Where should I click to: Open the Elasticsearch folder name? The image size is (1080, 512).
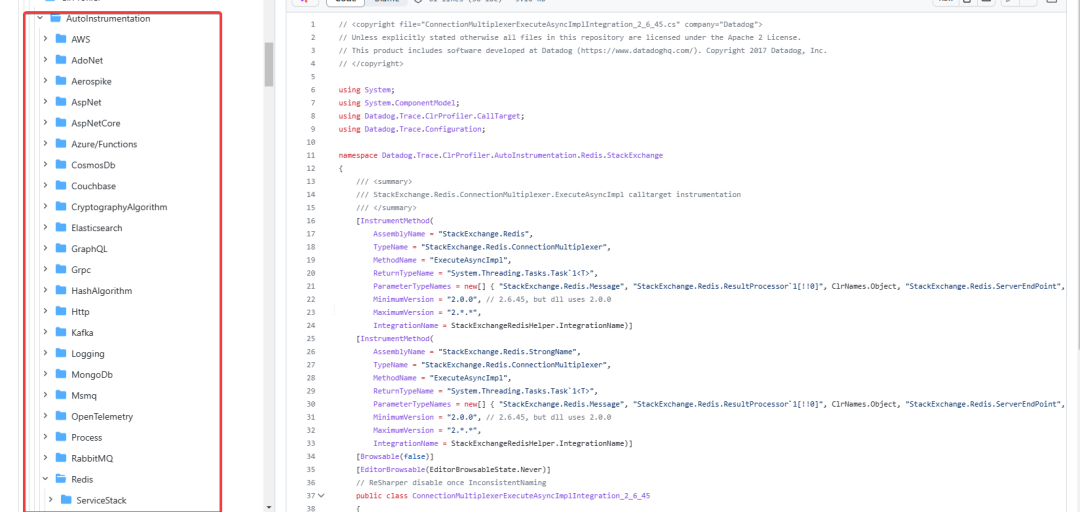(x=96, y=227)
